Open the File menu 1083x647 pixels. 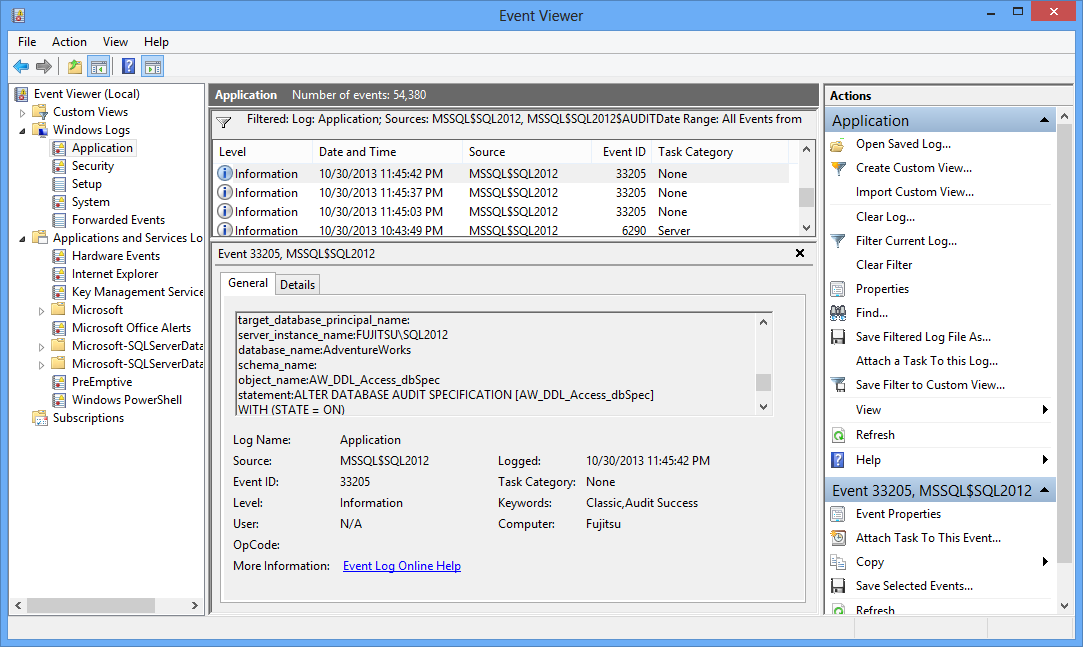[27, 42]
